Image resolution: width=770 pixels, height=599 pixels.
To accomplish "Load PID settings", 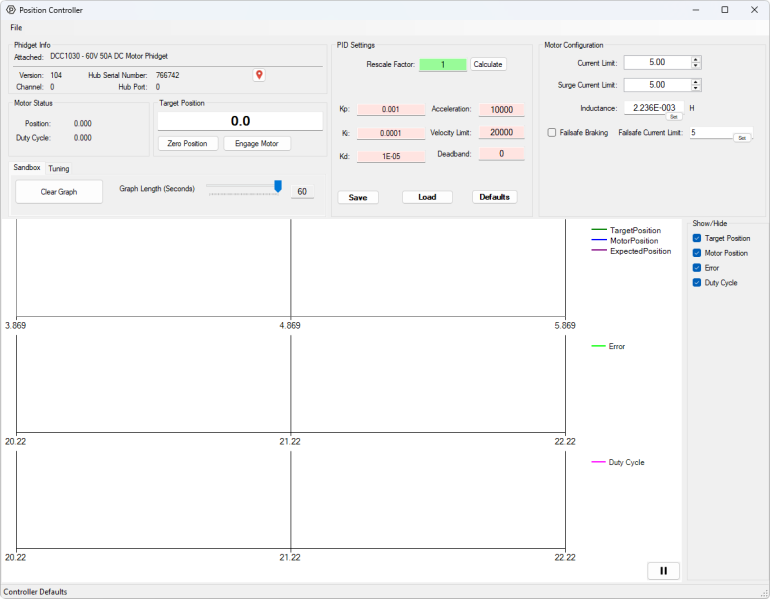I will click(x=427, y=197).
